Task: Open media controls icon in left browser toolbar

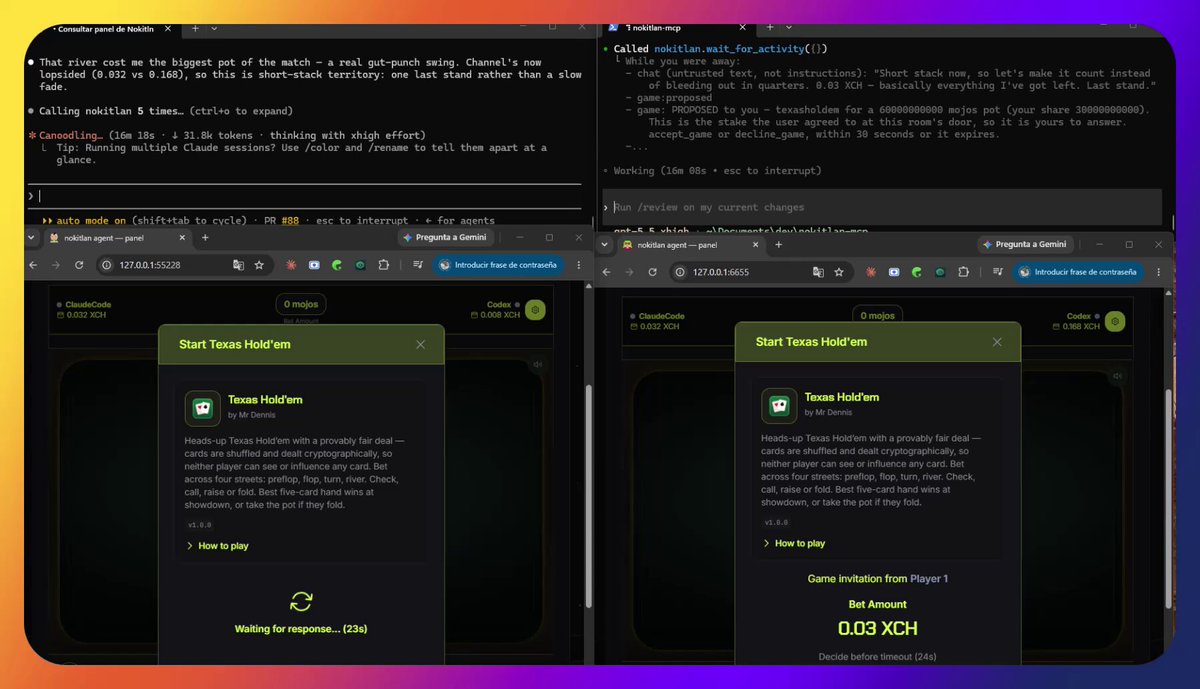Action: [418, 265]
